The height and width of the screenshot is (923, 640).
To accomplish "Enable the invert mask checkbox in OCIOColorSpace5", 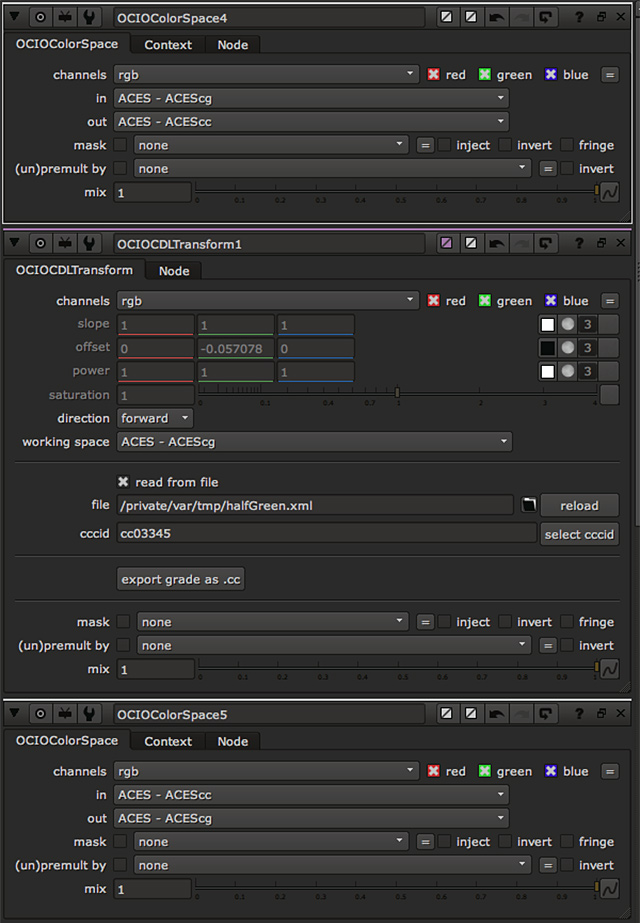I will tap(505, 842).
